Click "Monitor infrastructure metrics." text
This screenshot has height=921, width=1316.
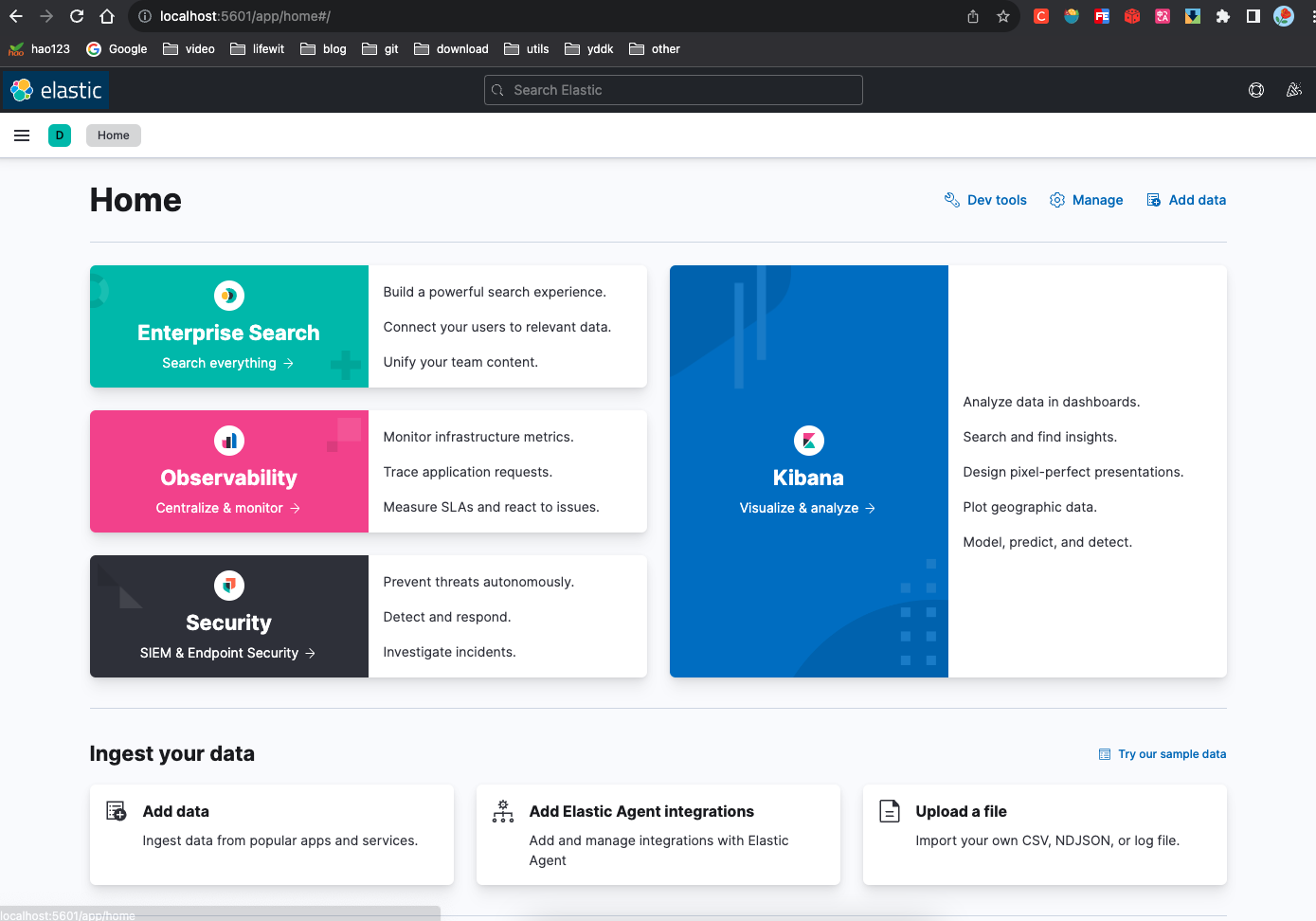[478, 437]
